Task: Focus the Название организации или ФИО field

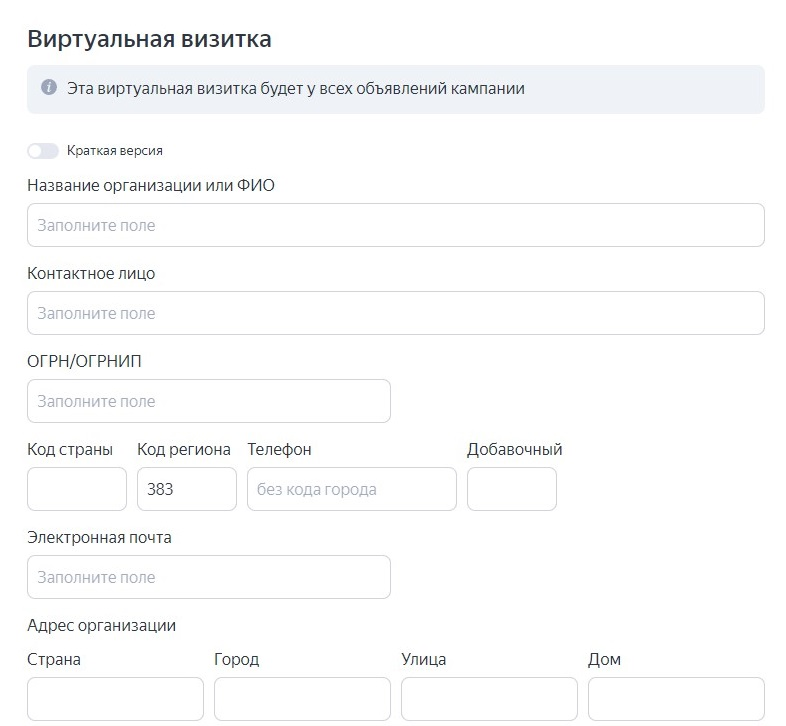Action: point(396,225)
